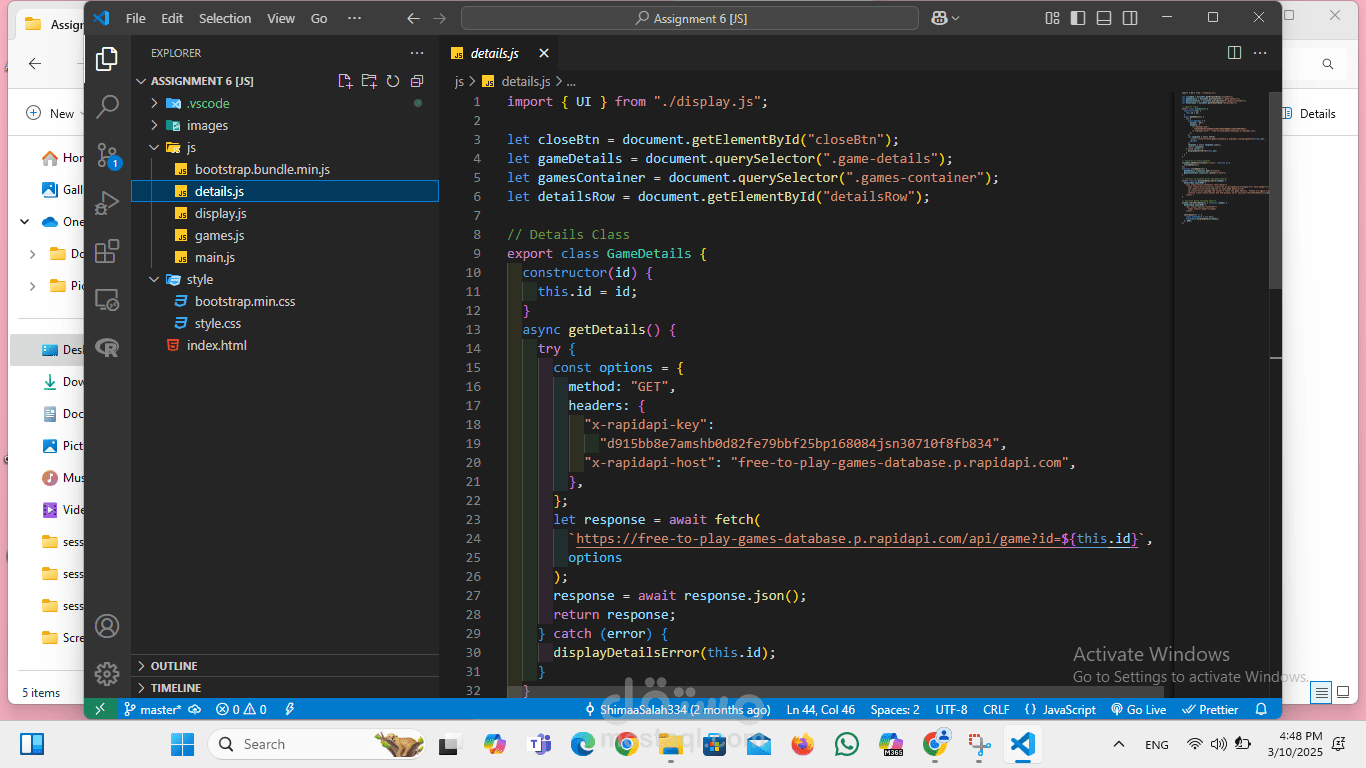Refresh the Explorer file tree
1366x768 pixels.
393,81
